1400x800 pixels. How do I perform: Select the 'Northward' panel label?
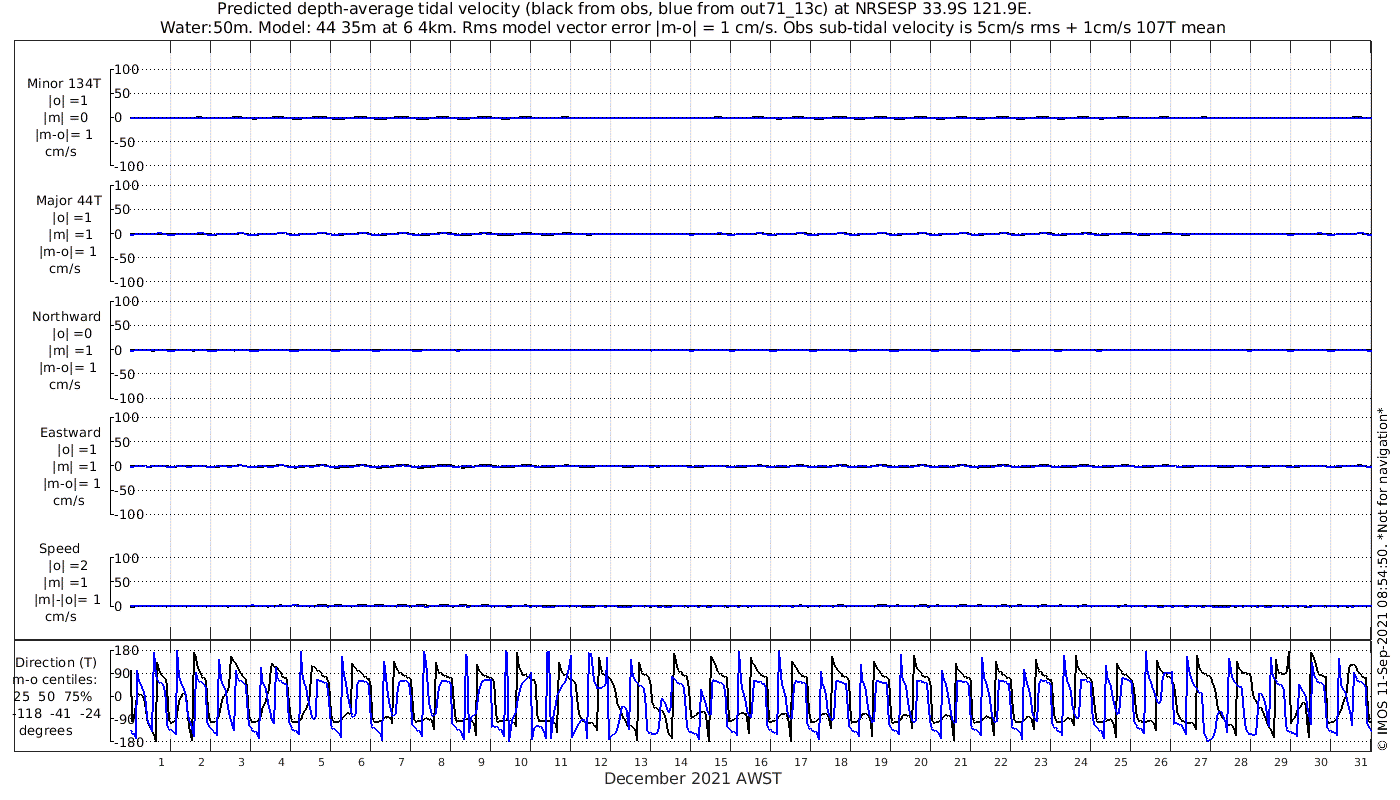pyautogui.click(x=66, y=316)
